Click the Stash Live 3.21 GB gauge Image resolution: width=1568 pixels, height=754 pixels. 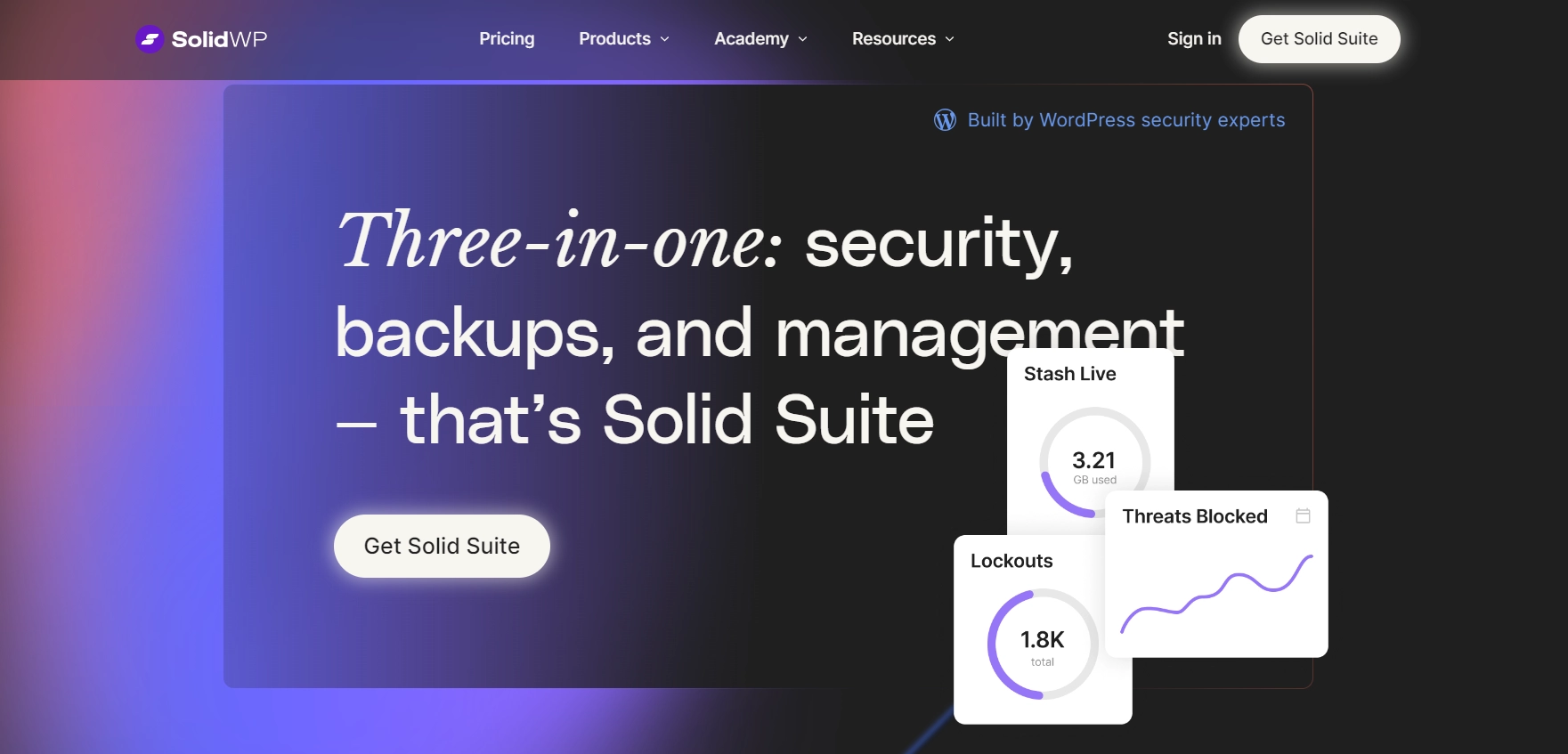(1094, 462)
